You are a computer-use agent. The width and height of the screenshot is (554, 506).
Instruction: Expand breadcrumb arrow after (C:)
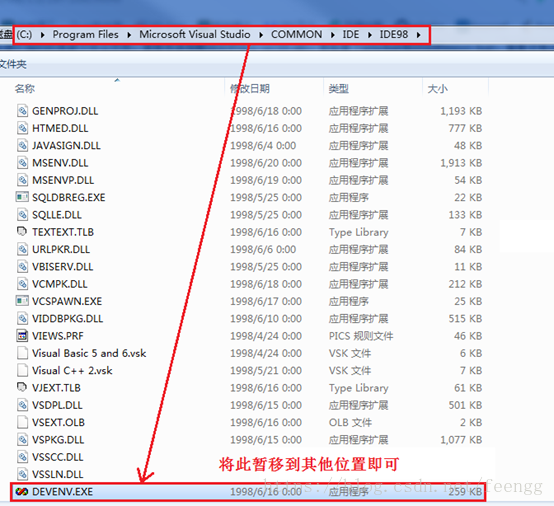coord(42,35)
